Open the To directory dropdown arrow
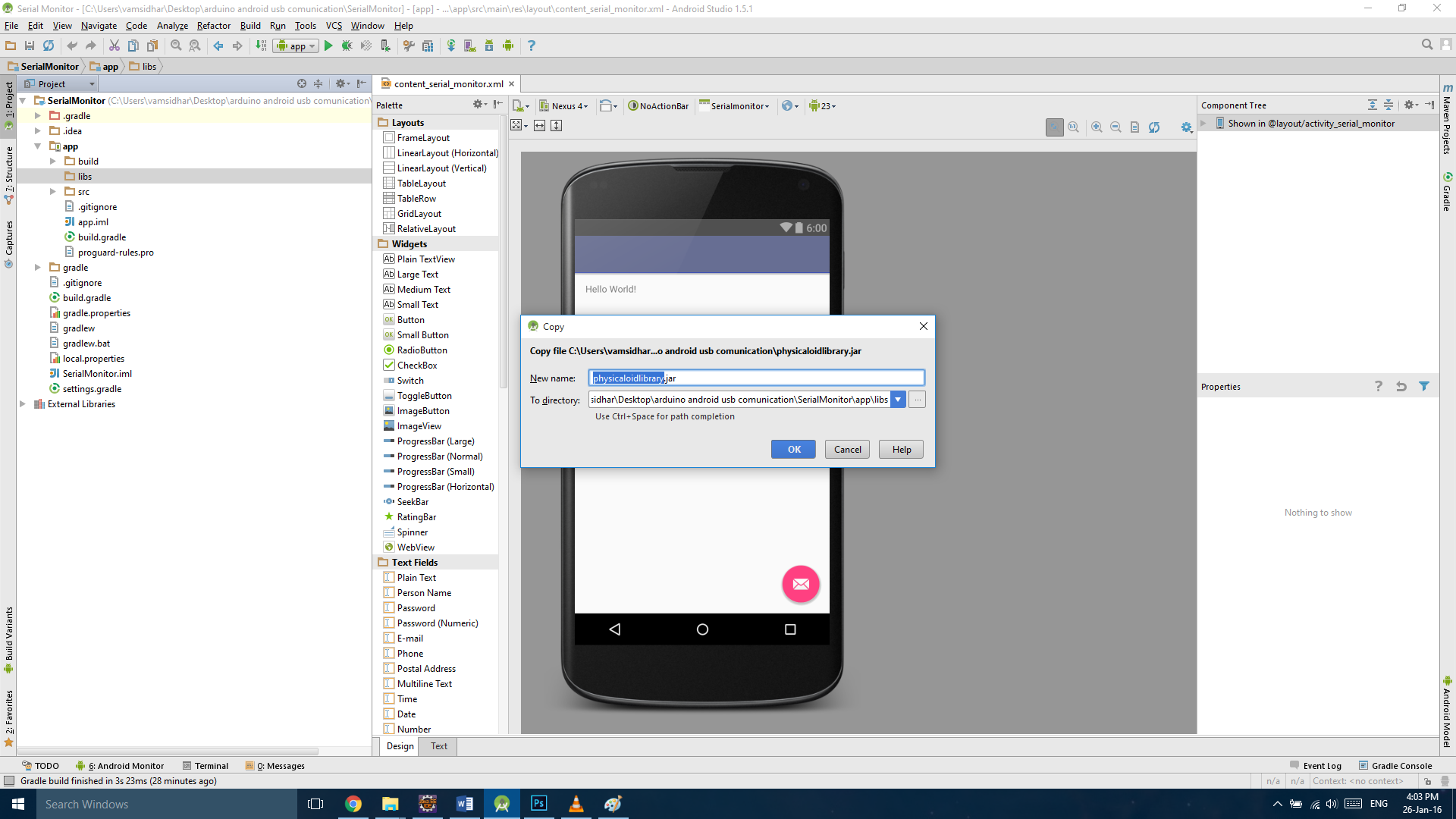Screen dimensions: 1456x819 coord(898,400)
